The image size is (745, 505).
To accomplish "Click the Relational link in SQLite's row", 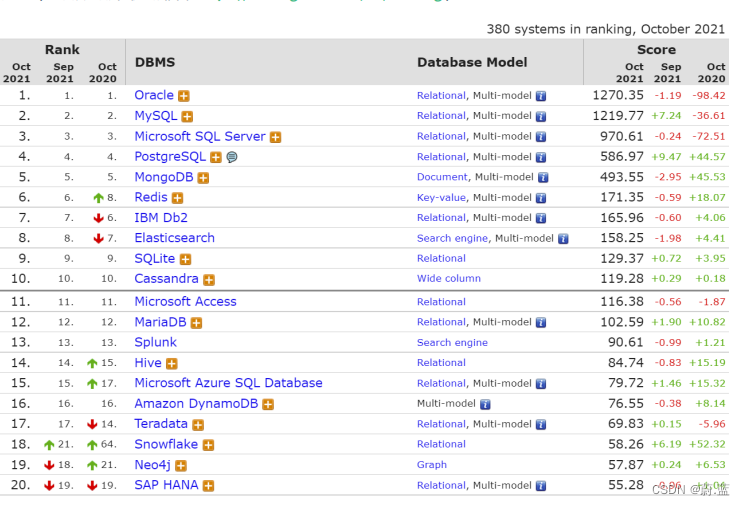I will pos(441,259).
